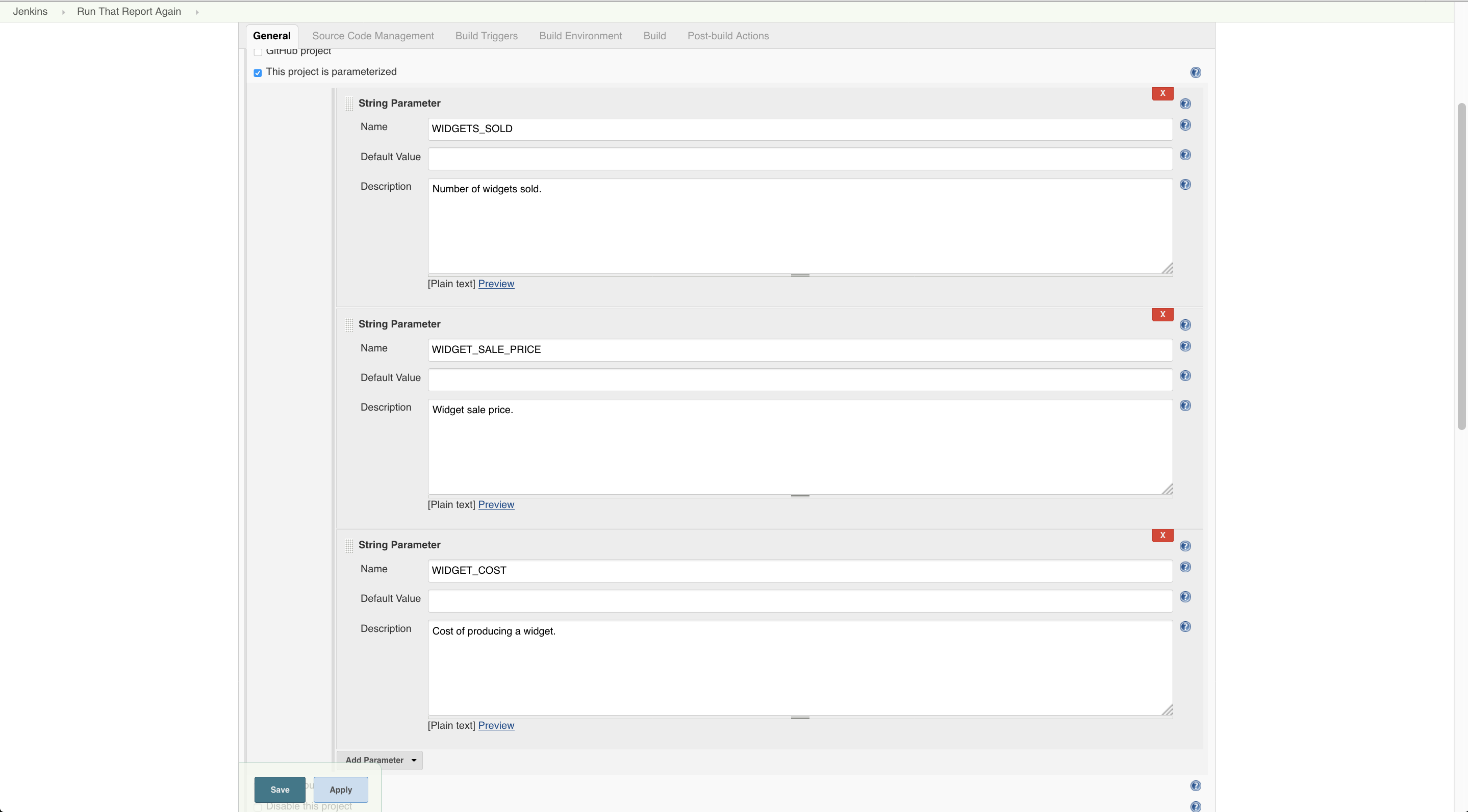The image size is (1468, 812).
Task: Preview the Number of widgets sold description
Action: coord(496,283)
